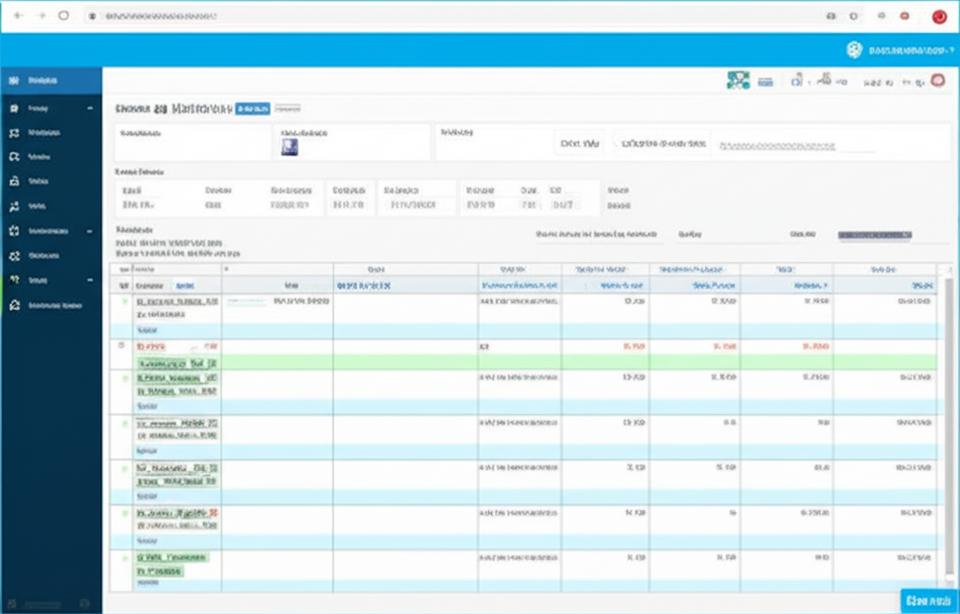
Task: Tick the checkbox on the third table row
Action: [x=125, y=379]
